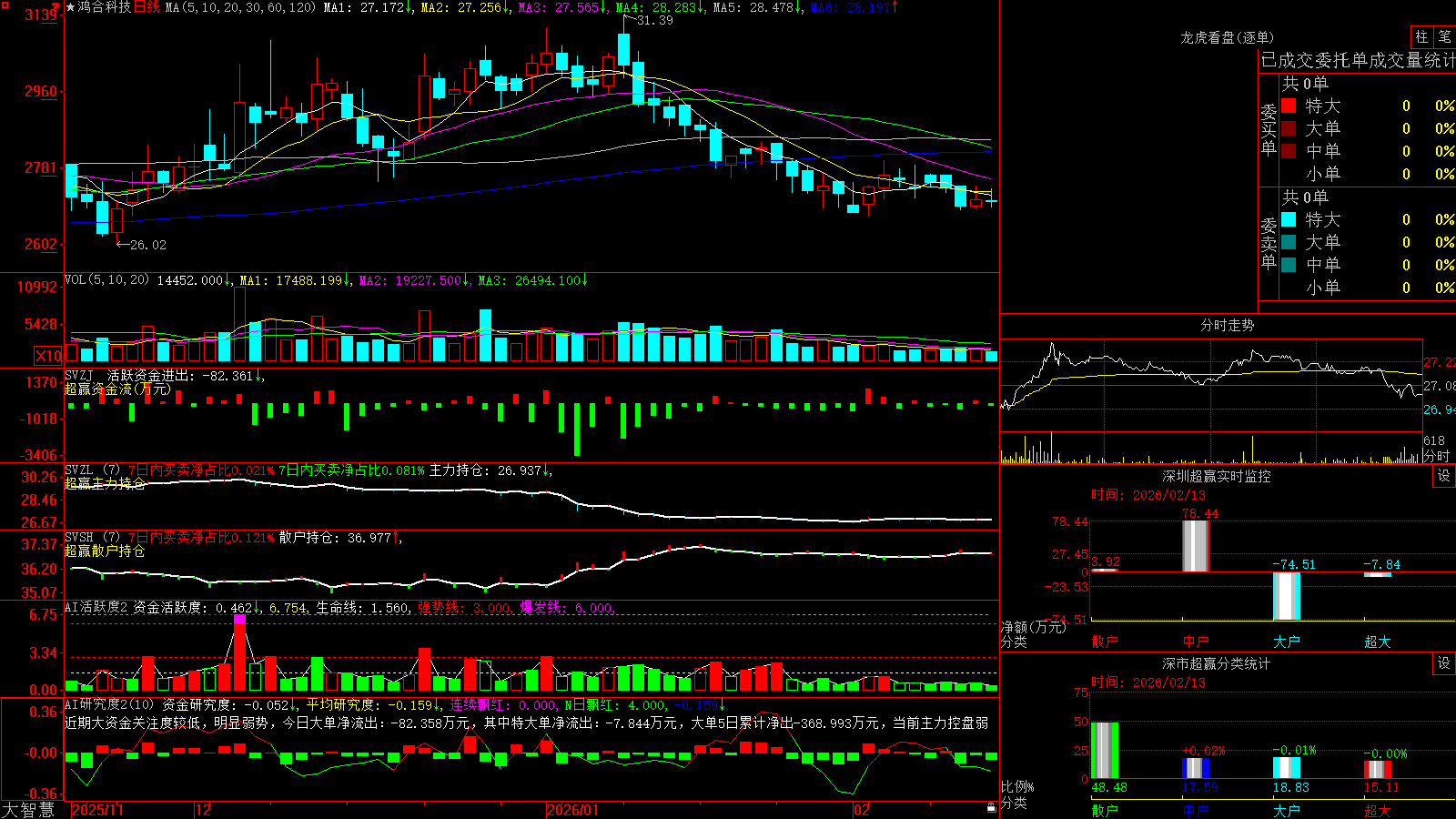The width and height of the screenshot is (1456, 819).
Task: Click the 超赢资金流(万元) label
Action: (117, 389)
